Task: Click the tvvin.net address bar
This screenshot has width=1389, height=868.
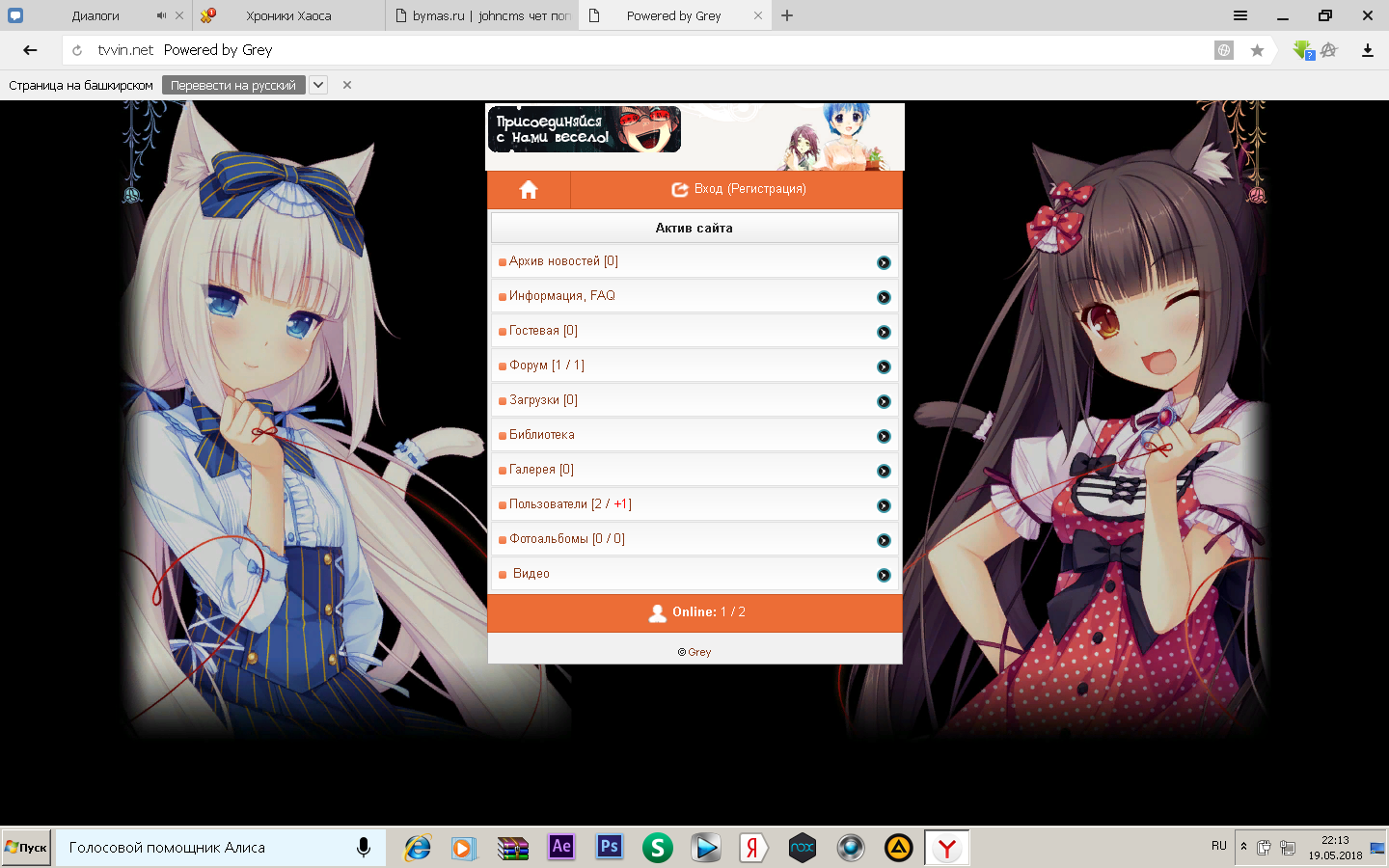Action: coord(637,50)
